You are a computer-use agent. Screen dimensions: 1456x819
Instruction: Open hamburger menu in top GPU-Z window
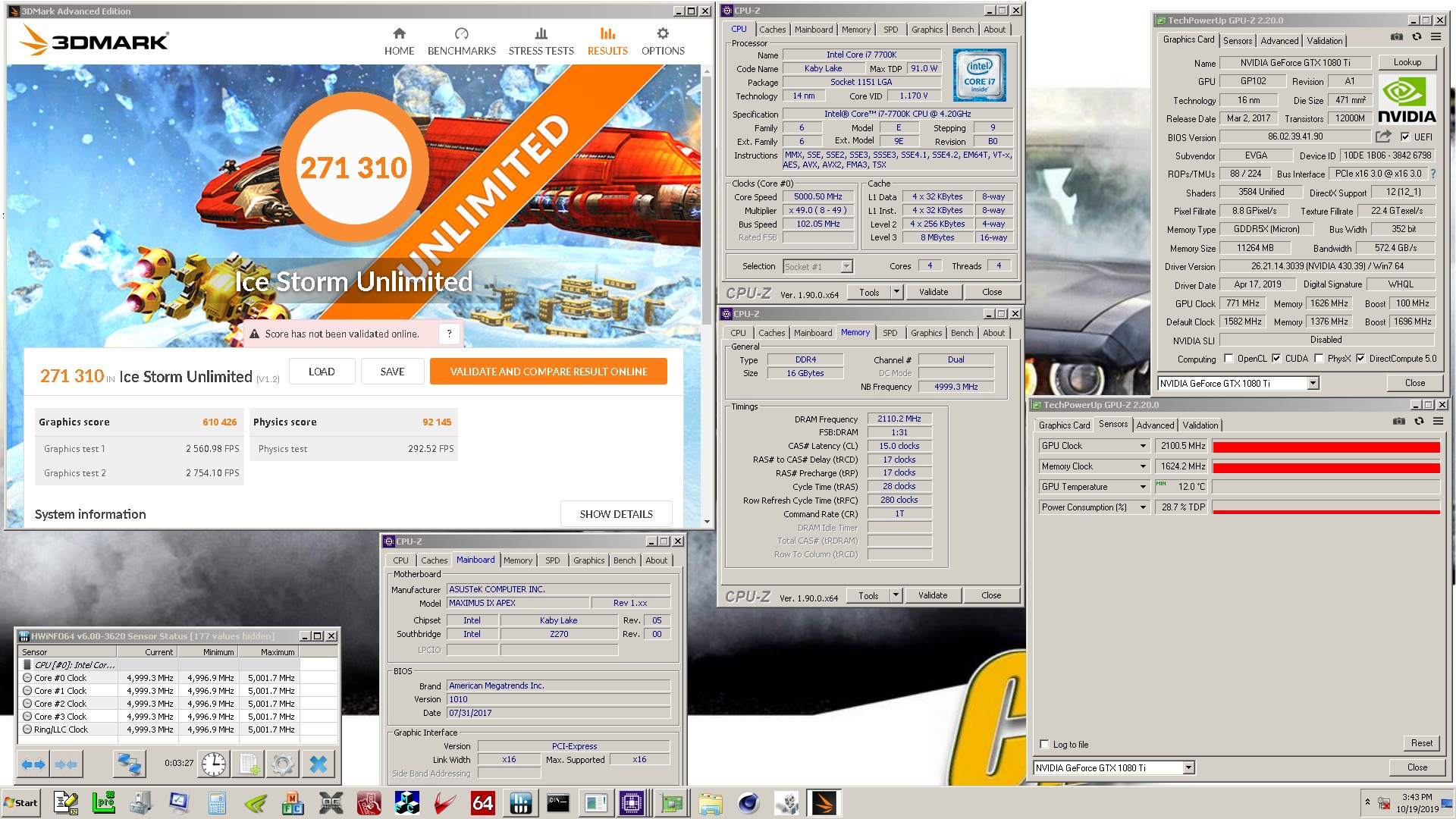[1436, 36]
